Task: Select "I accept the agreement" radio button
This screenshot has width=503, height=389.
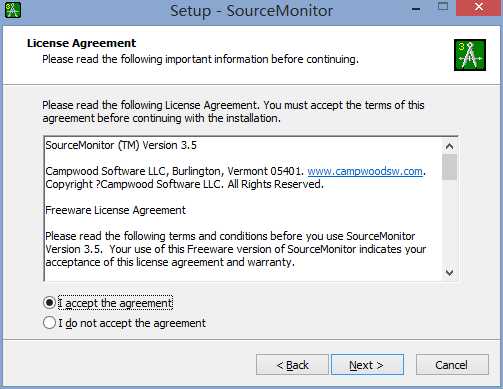Action: tap(49, 303)
